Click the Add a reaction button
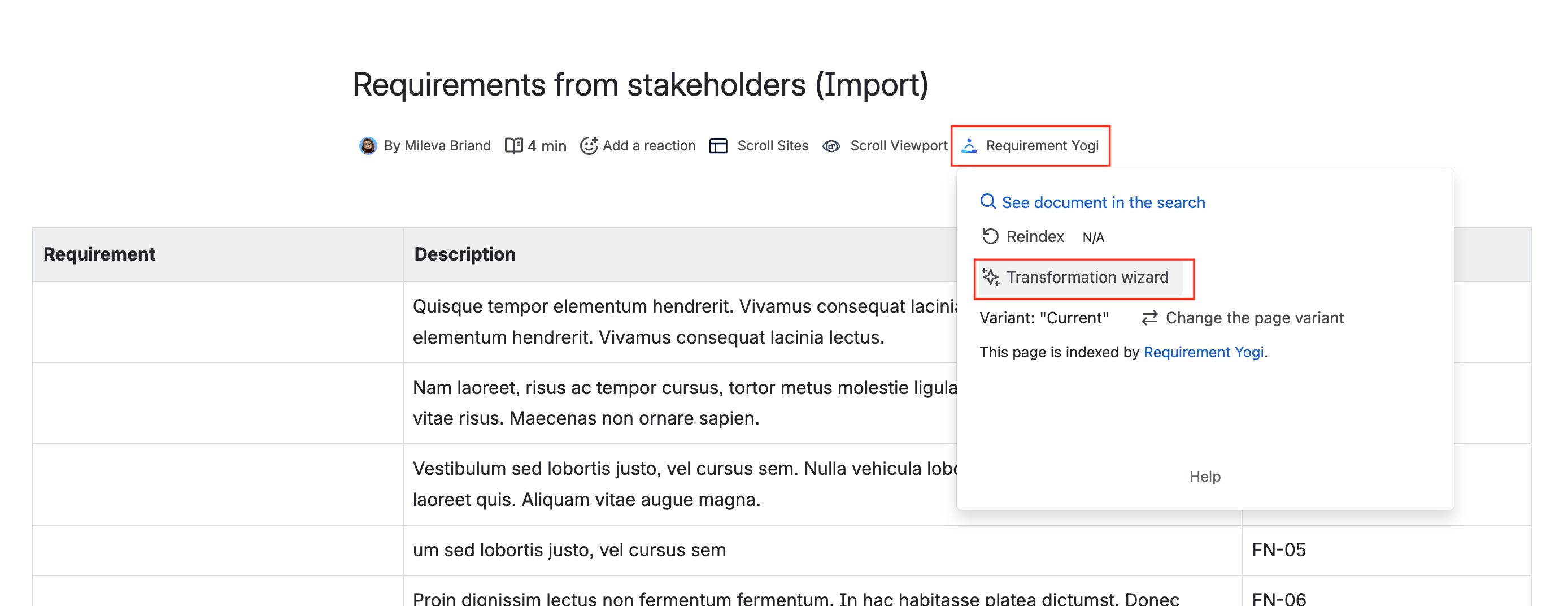 tap(648, 145)
